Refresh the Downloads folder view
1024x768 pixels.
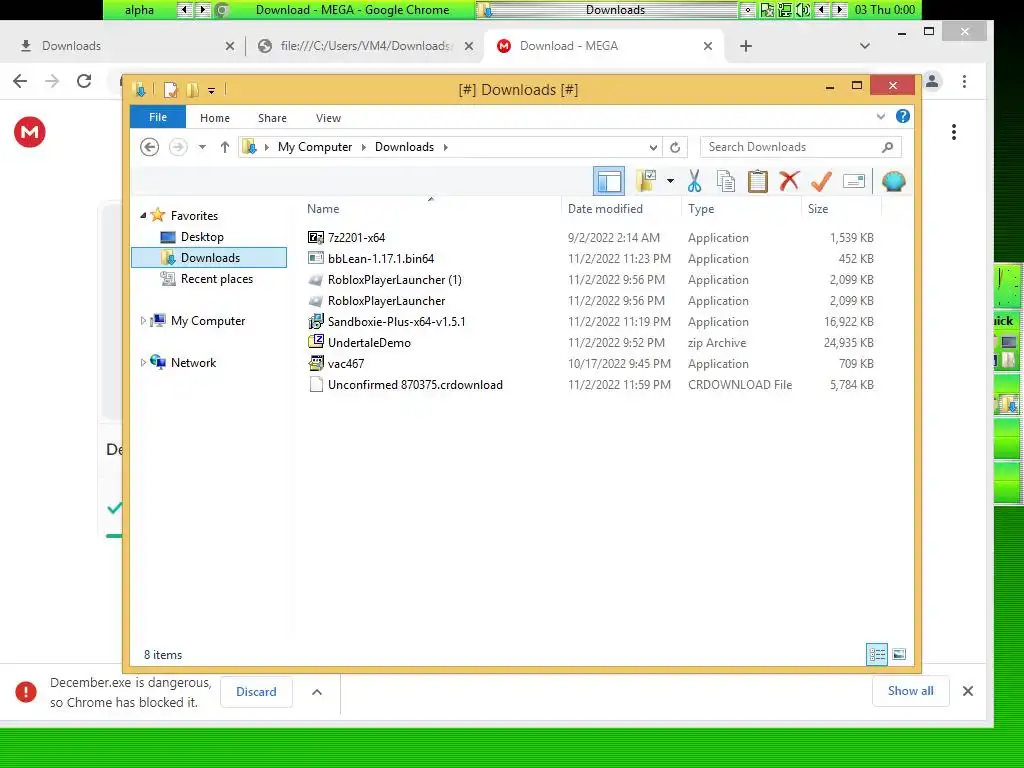[x=675, y=147]
